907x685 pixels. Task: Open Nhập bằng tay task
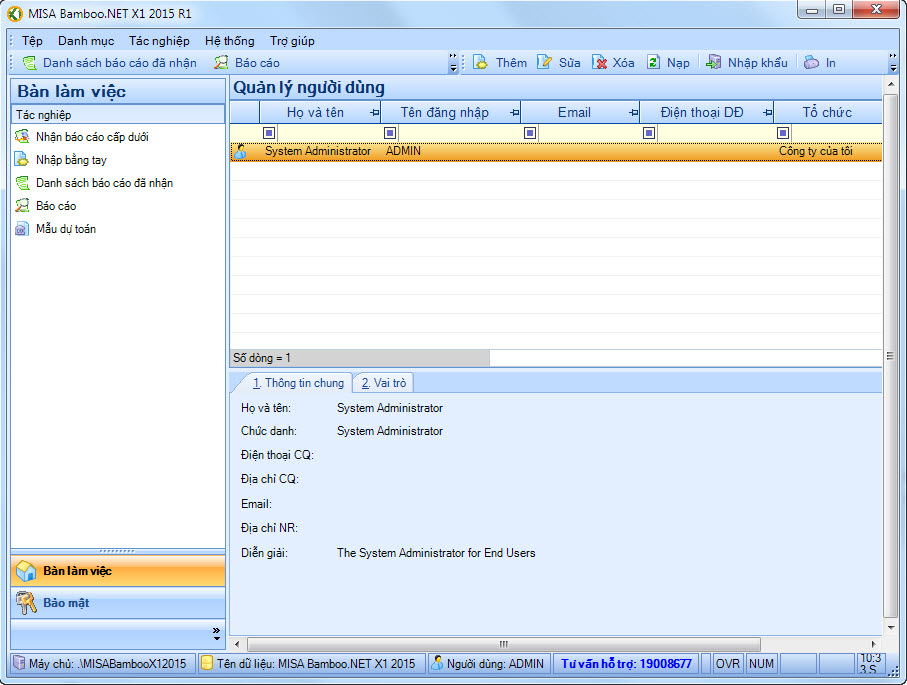[x=71, y=160]
